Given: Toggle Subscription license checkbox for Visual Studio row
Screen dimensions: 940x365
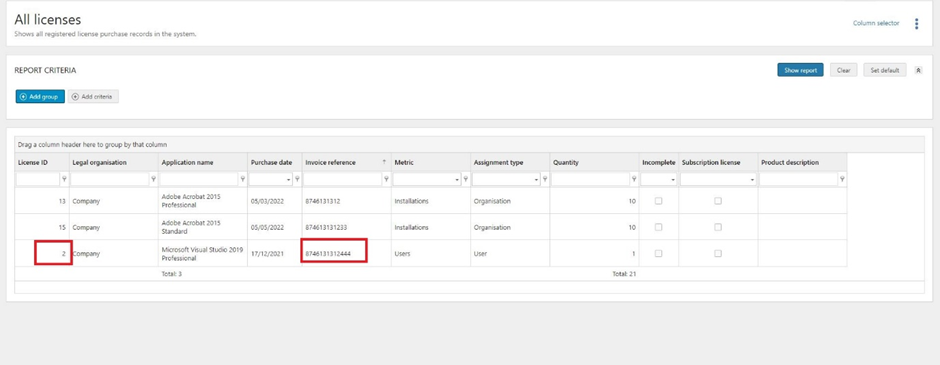Looking at the screenshot, I should pyautogui.click(x=718, y=254).
